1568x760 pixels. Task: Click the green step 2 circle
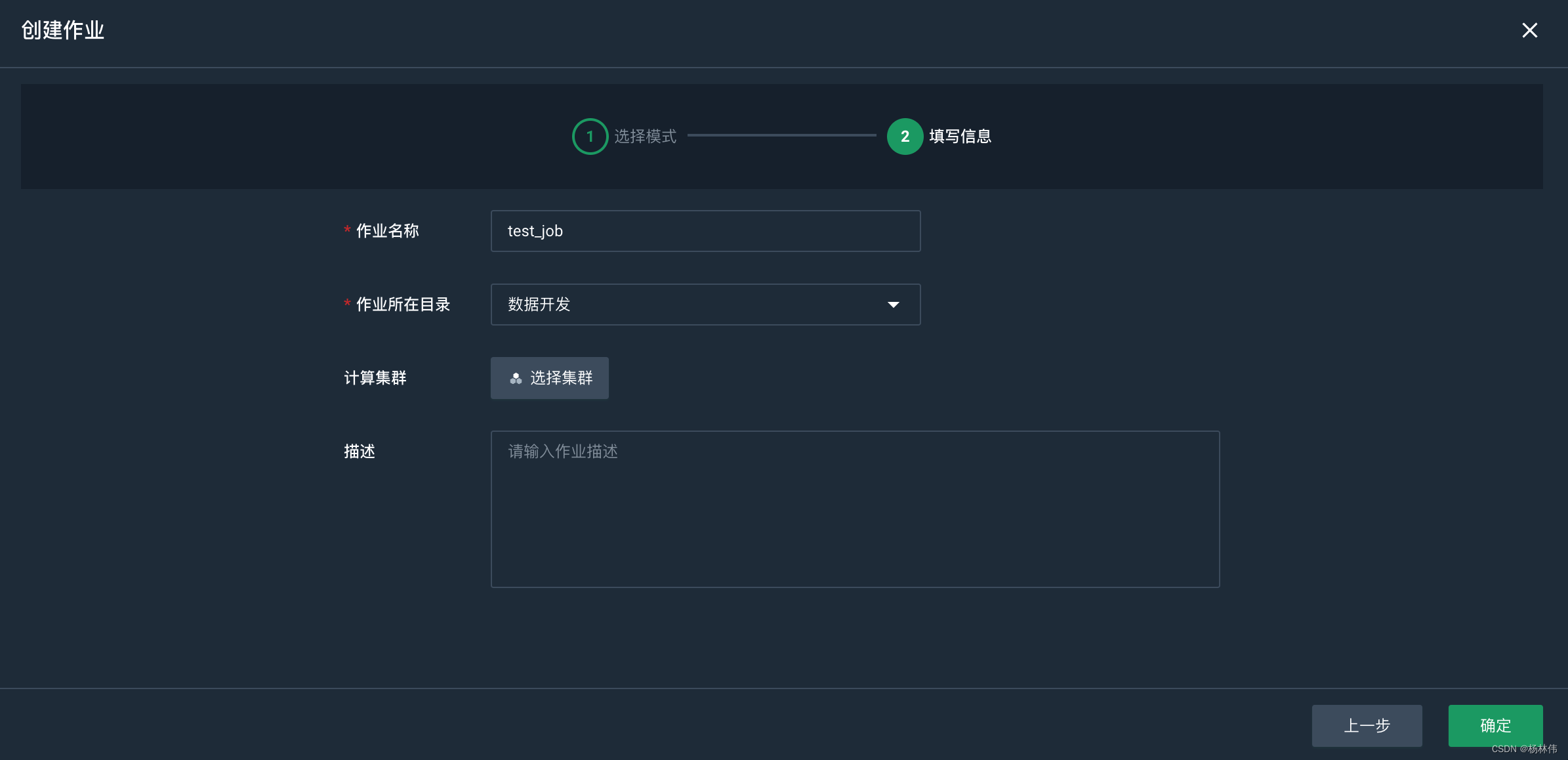[905, 137]
